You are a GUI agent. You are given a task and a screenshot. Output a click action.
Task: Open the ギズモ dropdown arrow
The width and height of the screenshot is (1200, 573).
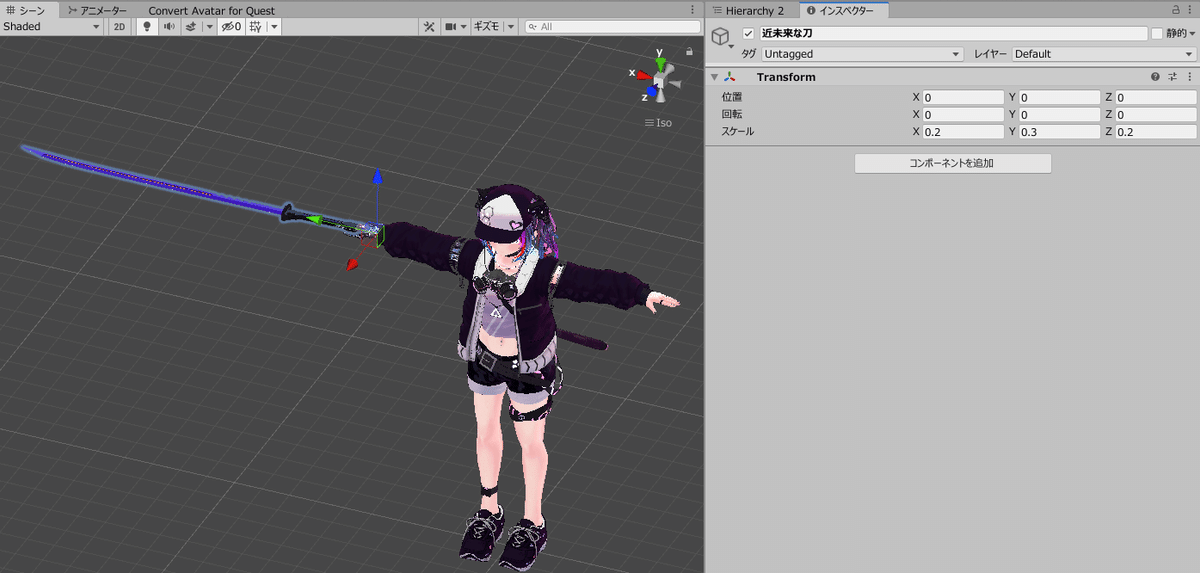point(510,27)
